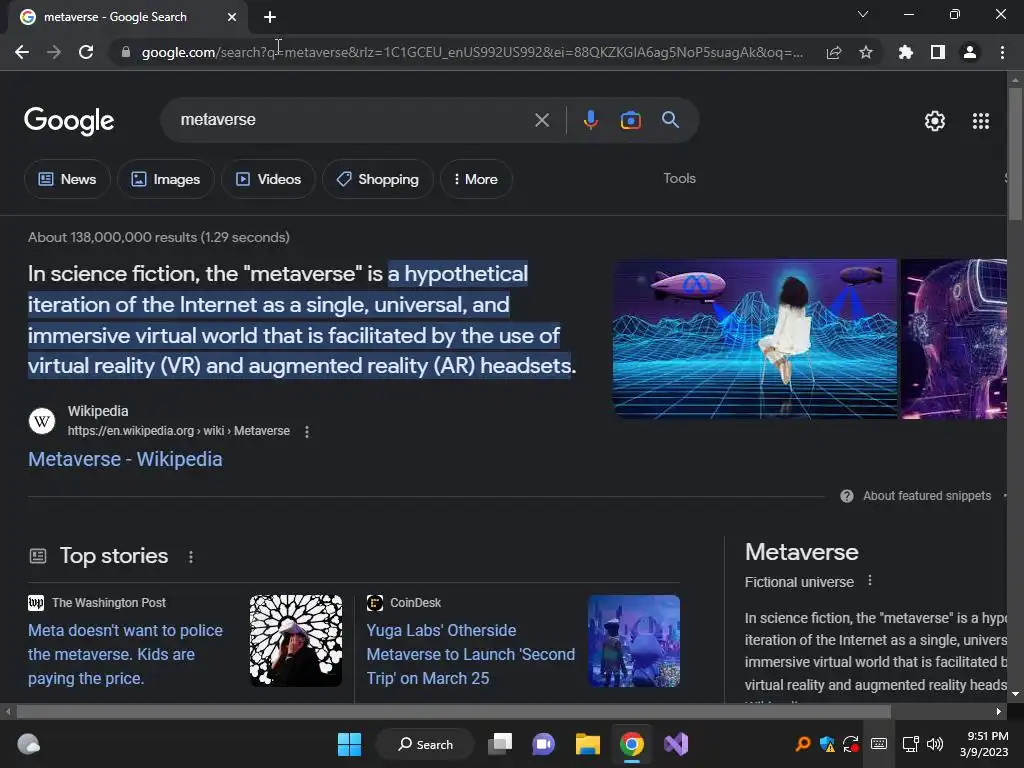
Task: Clear the search box text
Action: click(x=541, y=120)
